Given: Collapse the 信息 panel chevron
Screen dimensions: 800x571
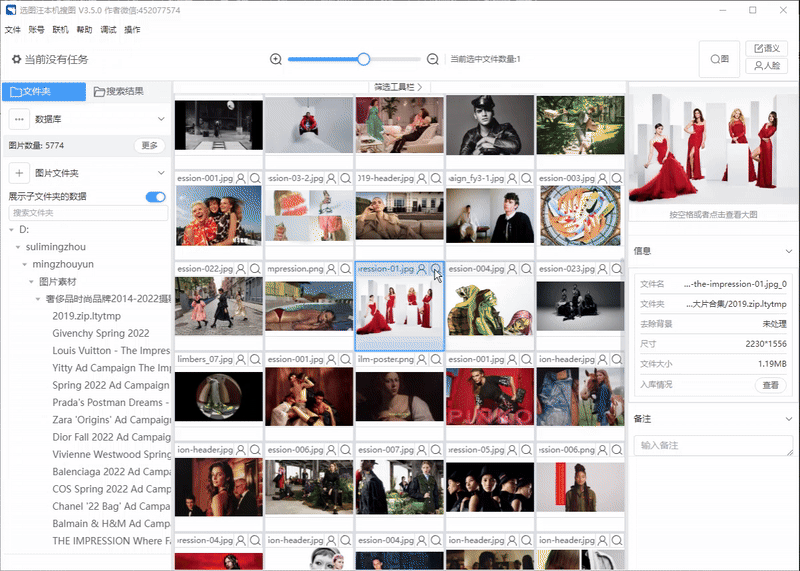Looking at the screenshot, I should (788, 251).
